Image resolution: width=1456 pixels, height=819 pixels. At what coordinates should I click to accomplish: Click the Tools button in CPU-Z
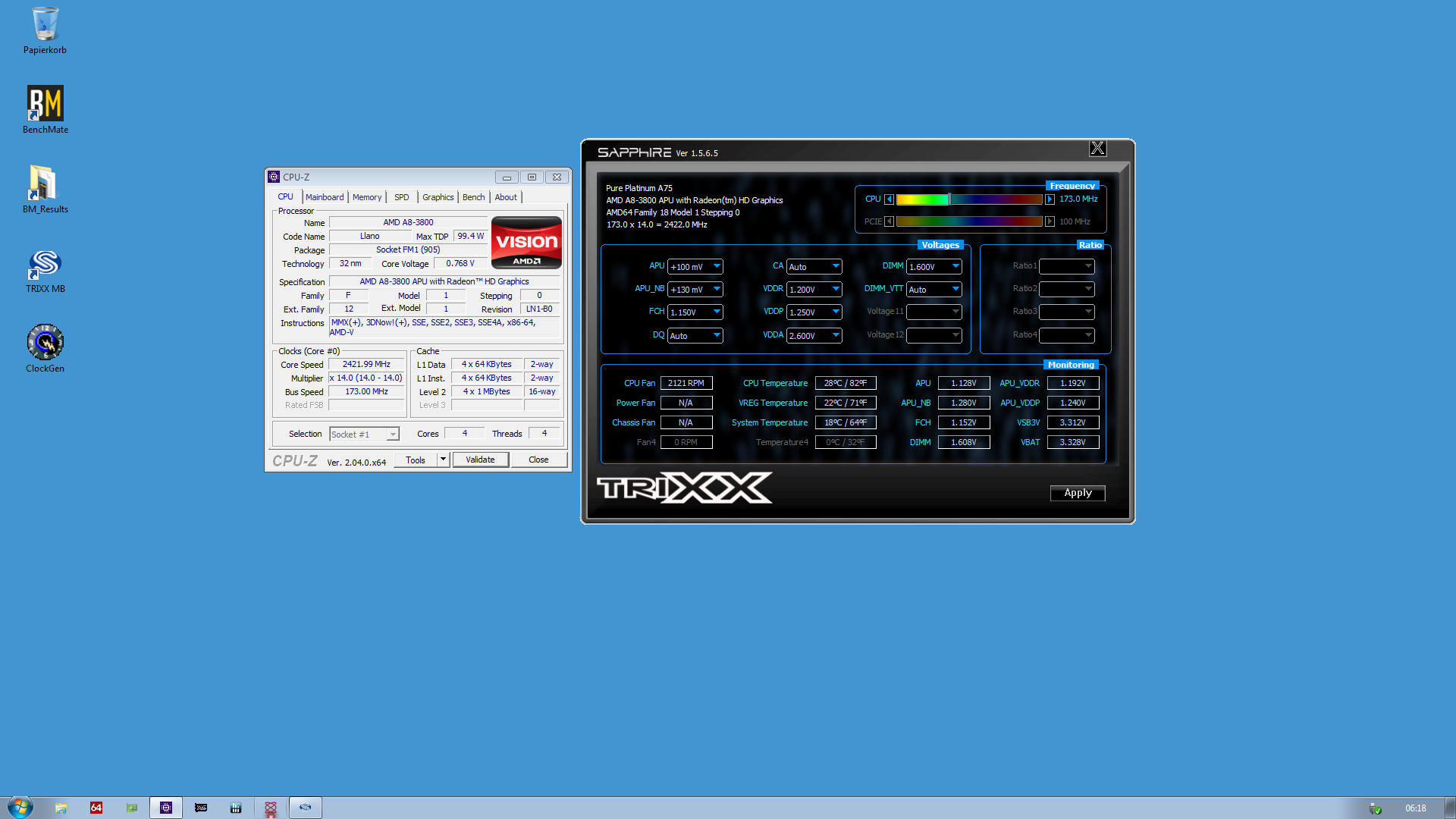click(x=416, y=460)
